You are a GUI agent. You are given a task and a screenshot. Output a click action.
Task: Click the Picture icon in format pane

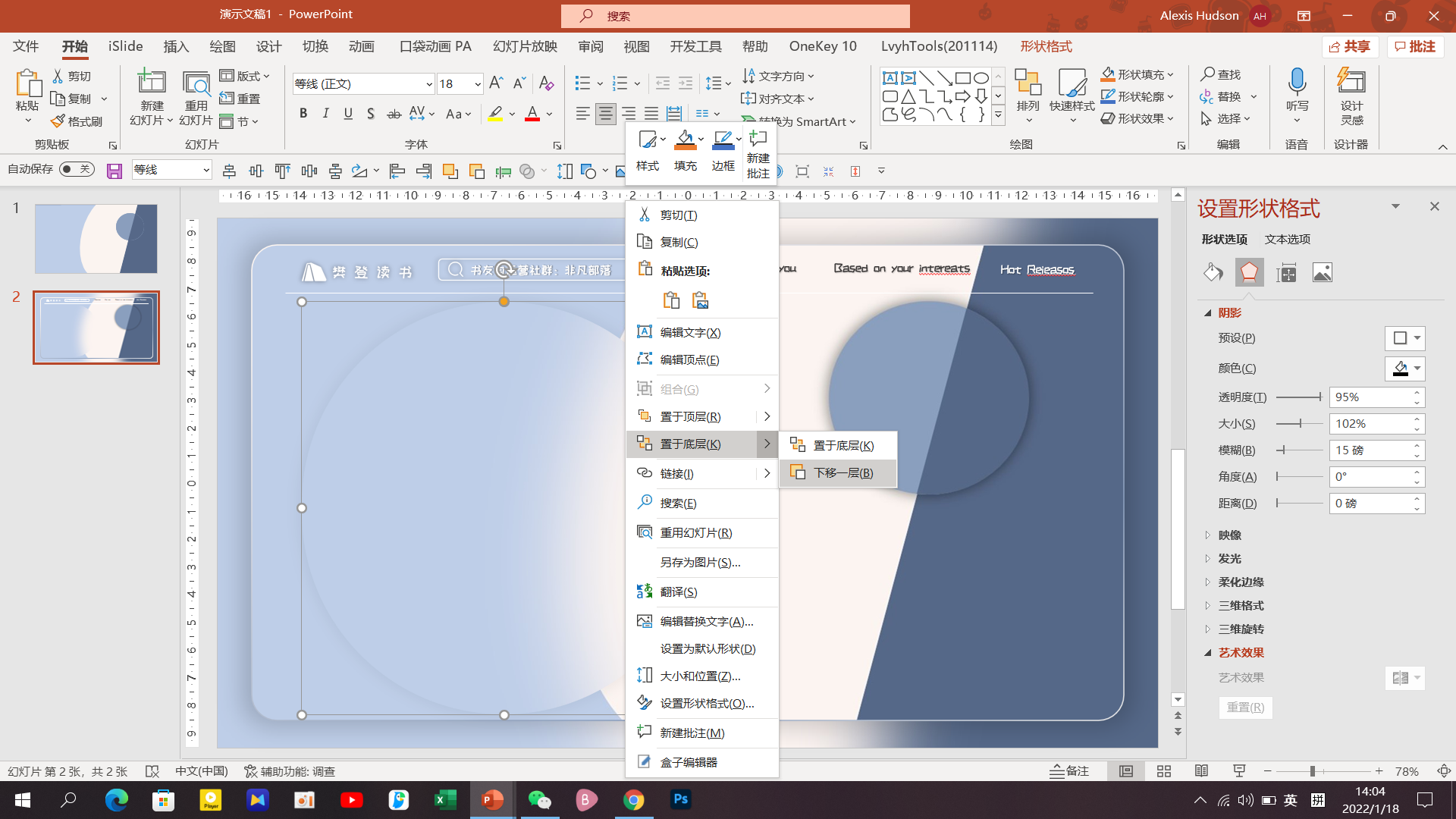1322,272
